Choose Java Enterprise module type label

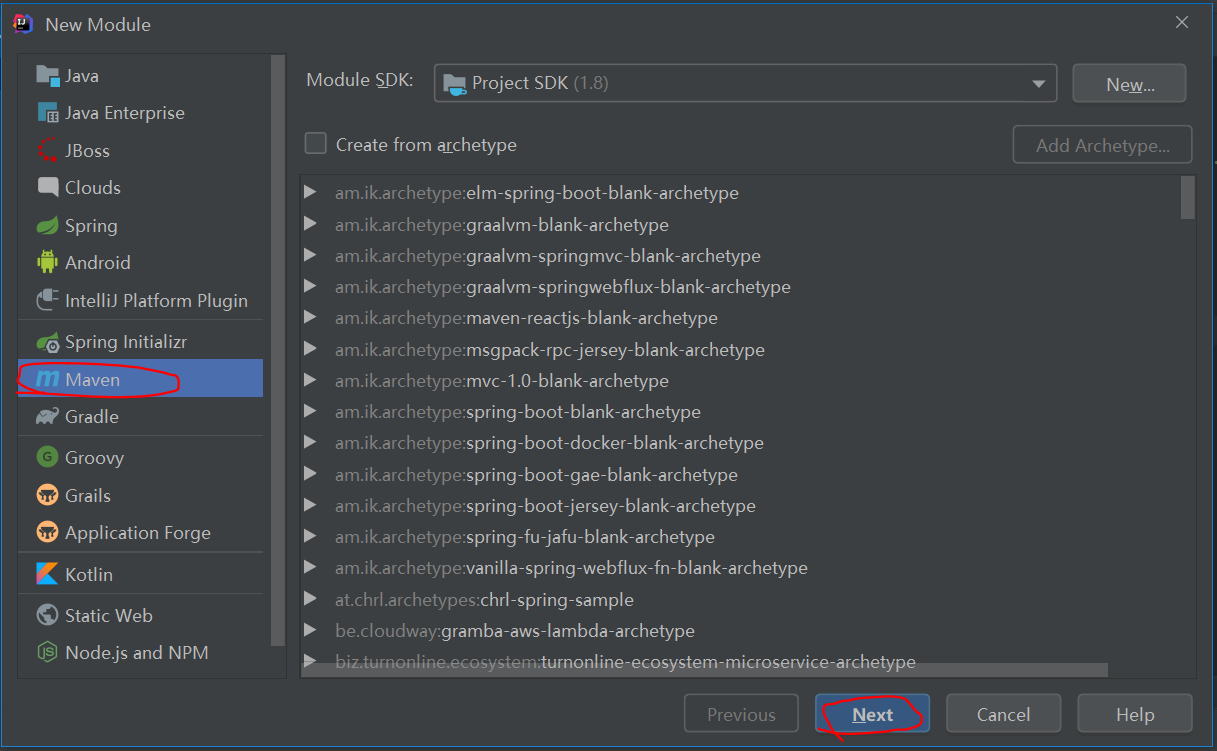pyautogui.click(x=125, y=113)
